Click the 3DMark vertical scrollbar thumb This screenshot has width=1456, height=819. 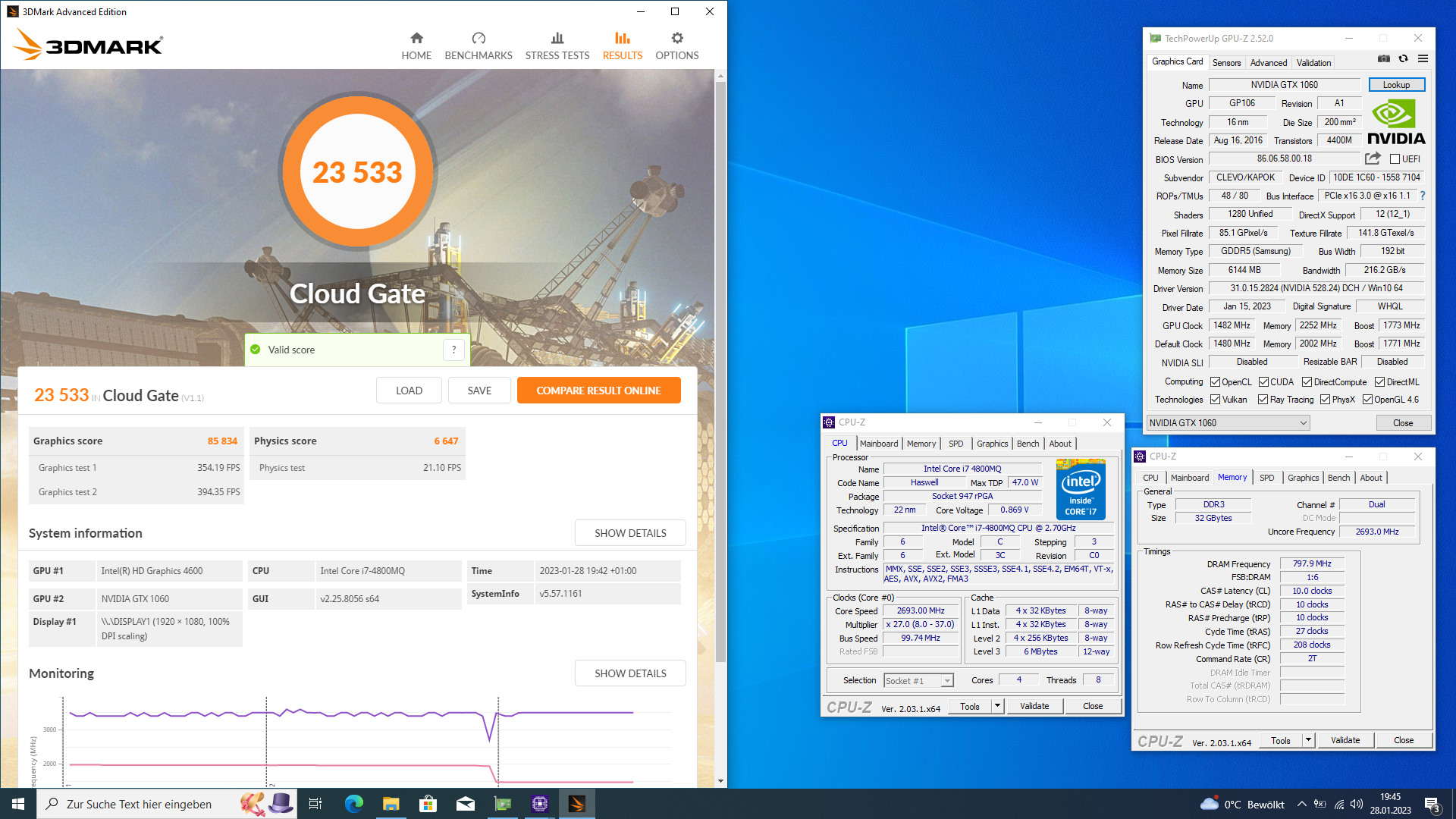point(720,372)
